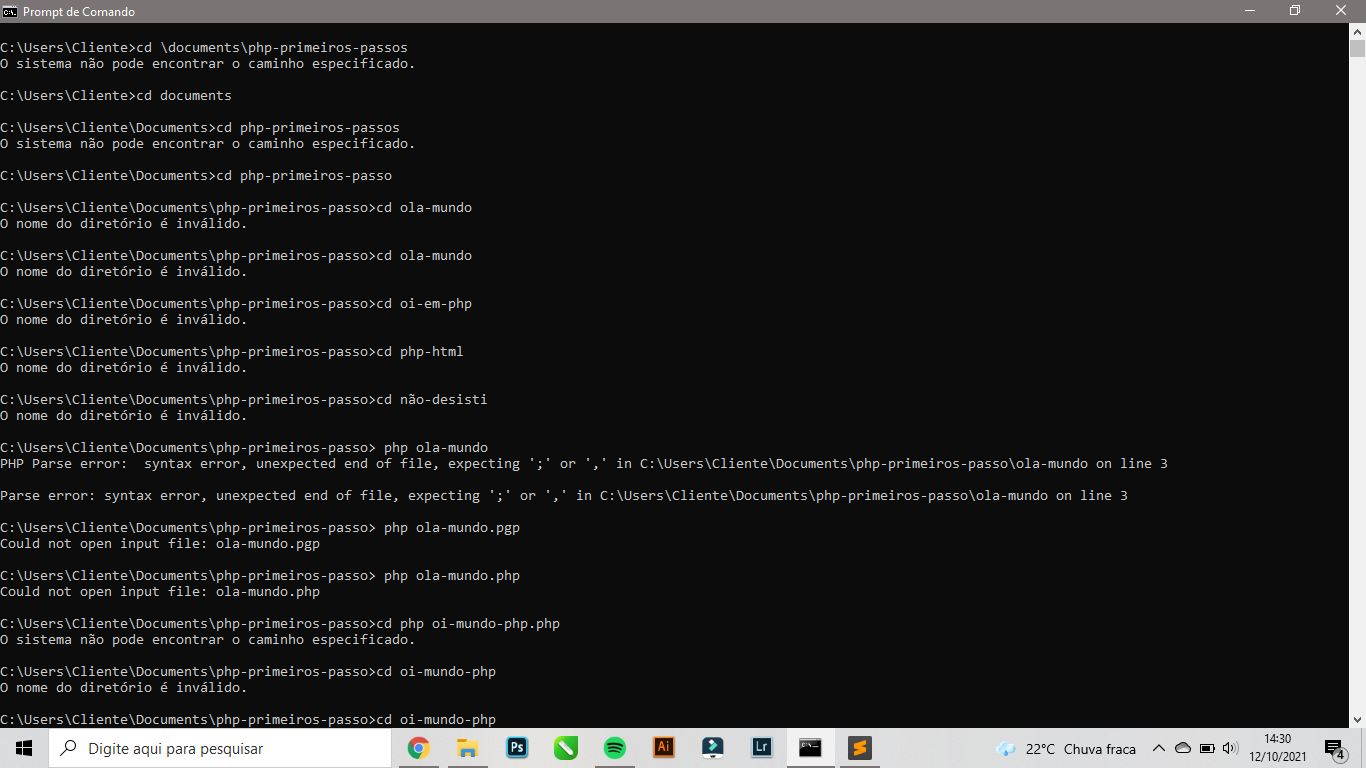Open battery status in system tray
The height and width of the screenshot is (768, 1366).
coord(1207,748)
